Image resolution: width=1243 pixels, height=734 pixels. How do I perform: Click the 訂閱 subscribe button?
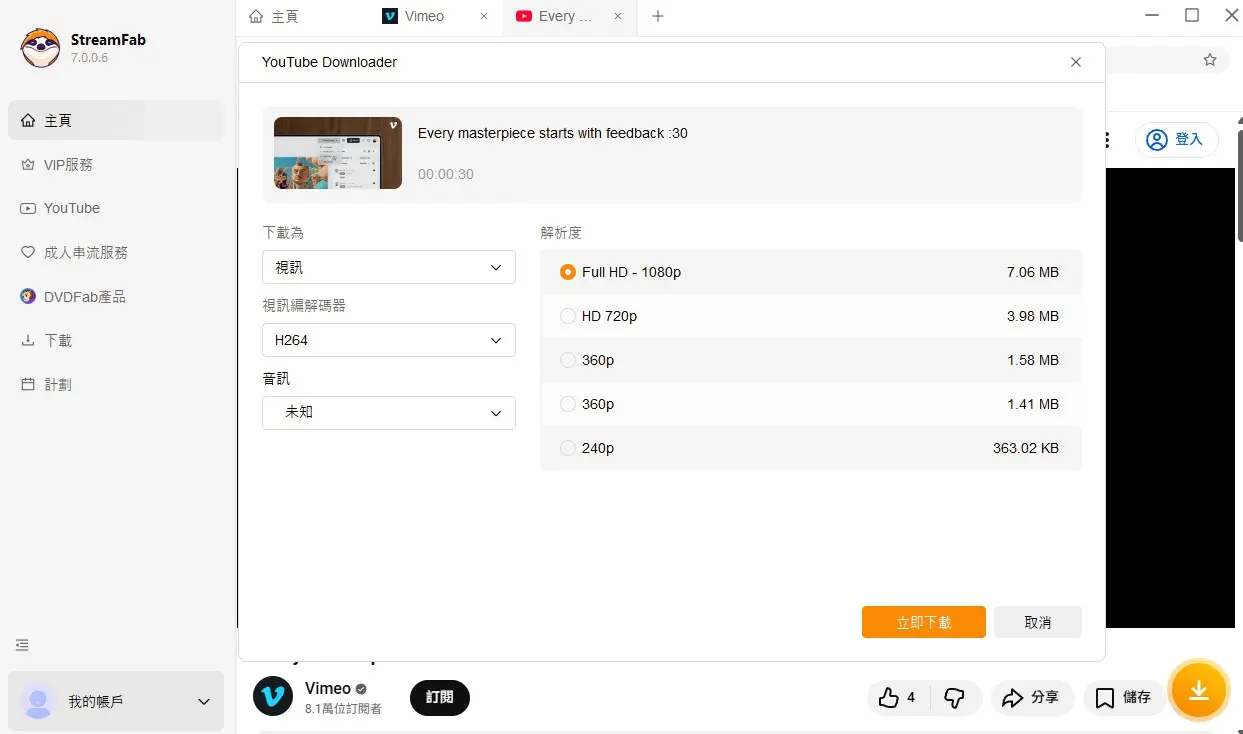(440, 697)
